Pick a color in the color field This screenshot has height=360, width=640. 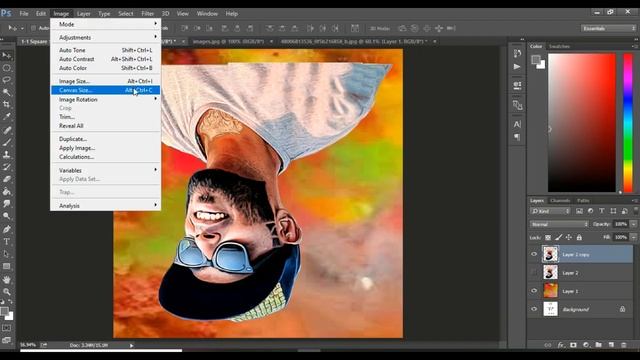582,122
